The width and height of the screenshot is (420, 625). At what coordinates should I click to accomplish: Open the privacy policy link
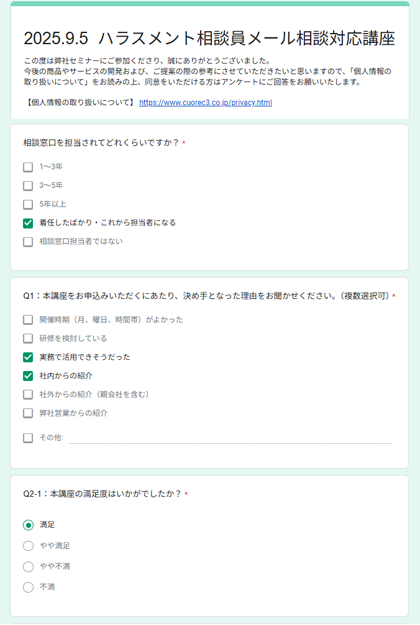pyautogui.click(x=206, y=103)
